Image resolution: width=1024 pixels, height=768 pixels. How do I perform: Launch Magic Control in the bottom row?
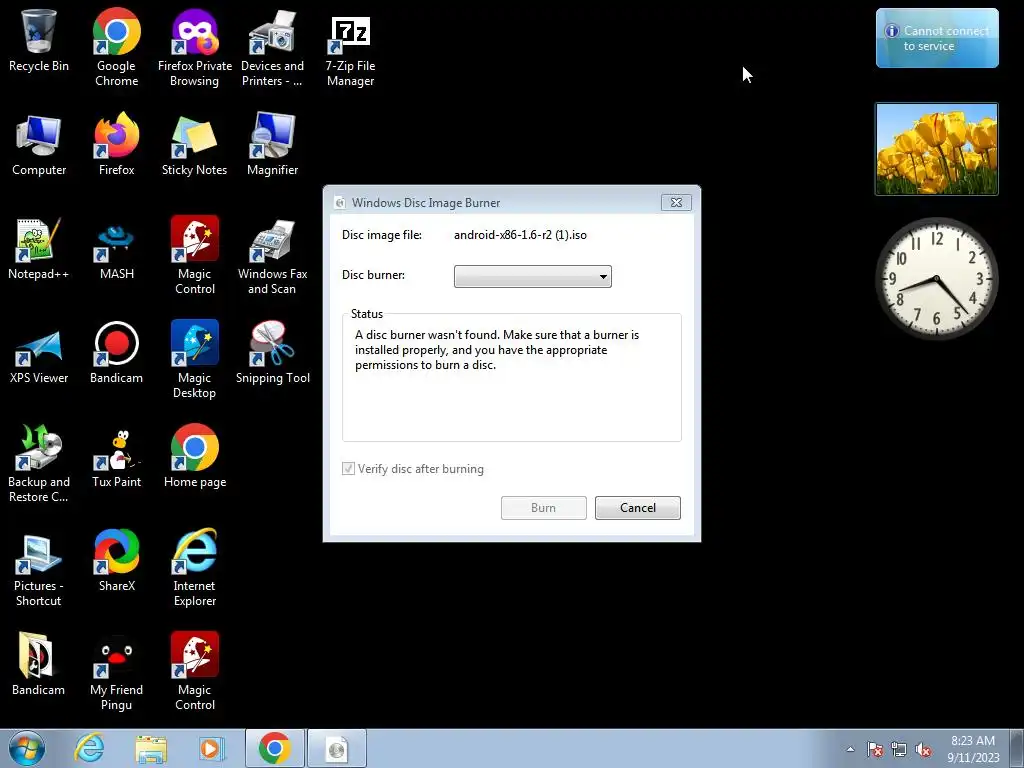tap(195, 671)
